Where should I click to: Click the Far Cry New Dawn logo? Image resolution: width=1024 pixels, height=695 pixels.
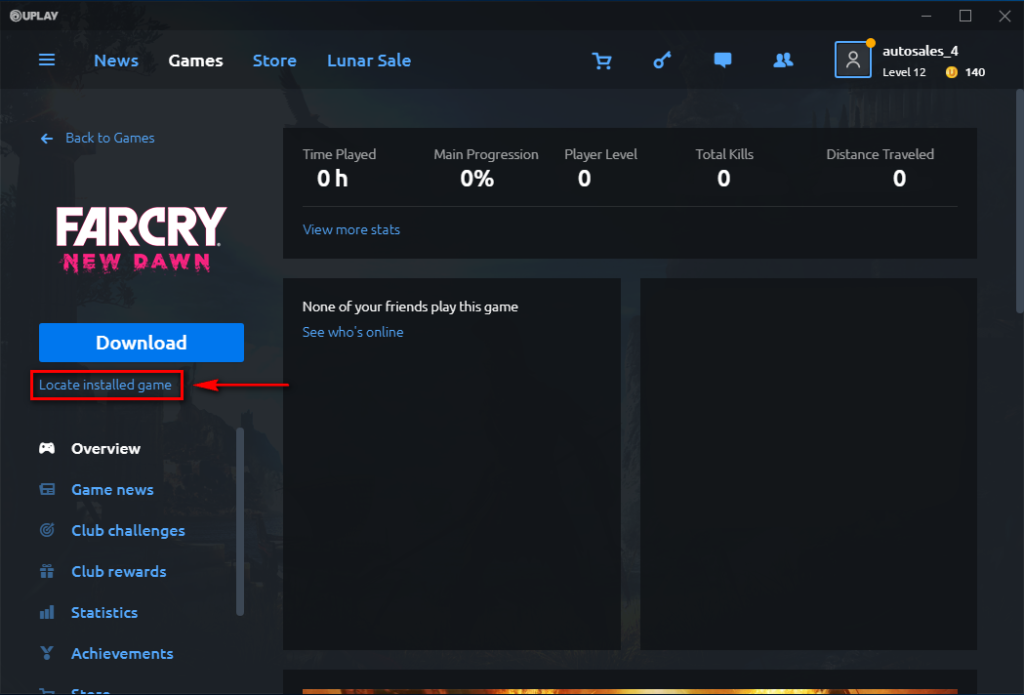[x=141, y=239]
